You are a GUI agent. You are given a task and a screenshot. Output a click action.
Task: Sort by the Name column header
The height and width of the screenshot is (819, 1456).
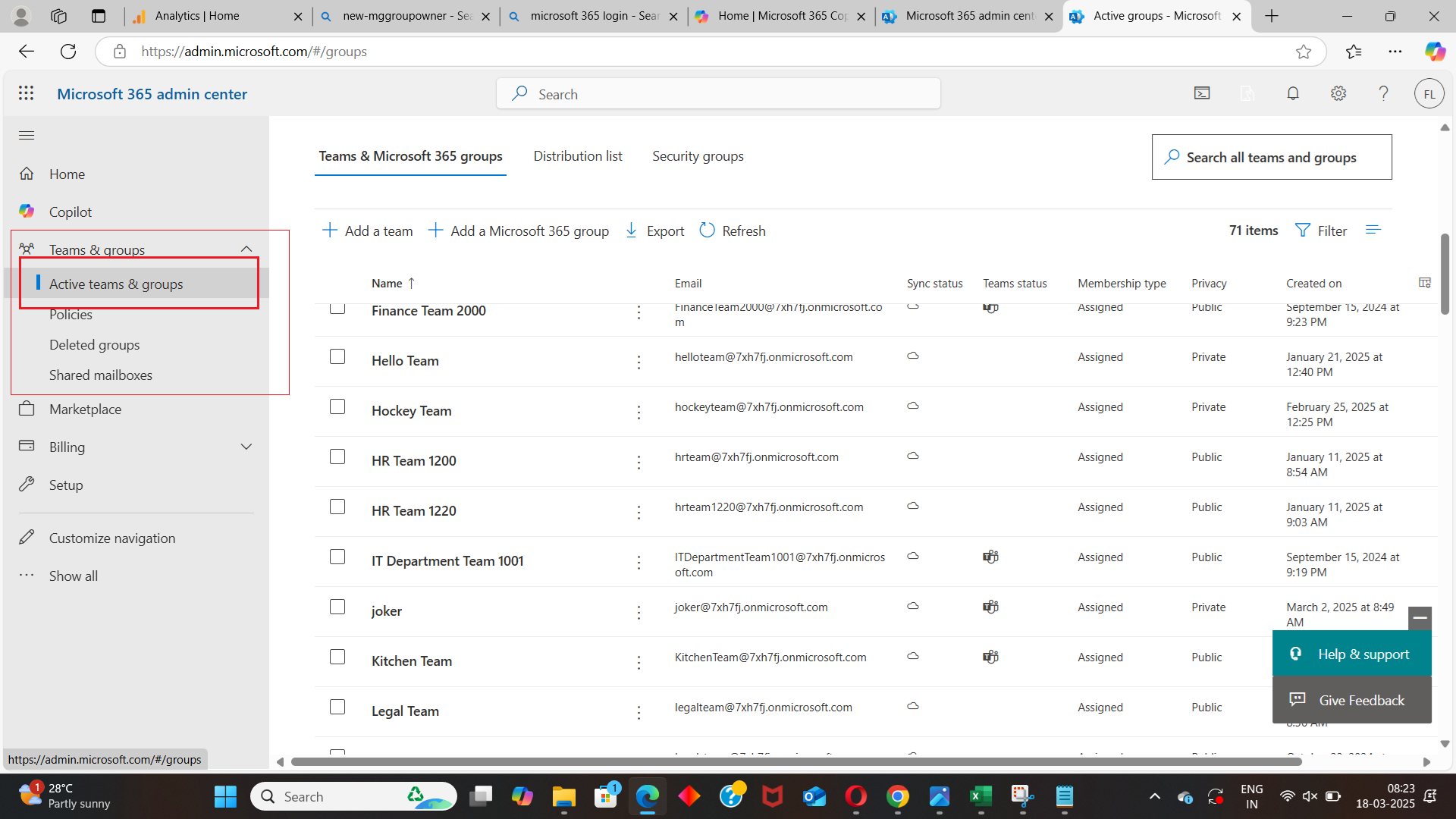(x=393, y=283)
